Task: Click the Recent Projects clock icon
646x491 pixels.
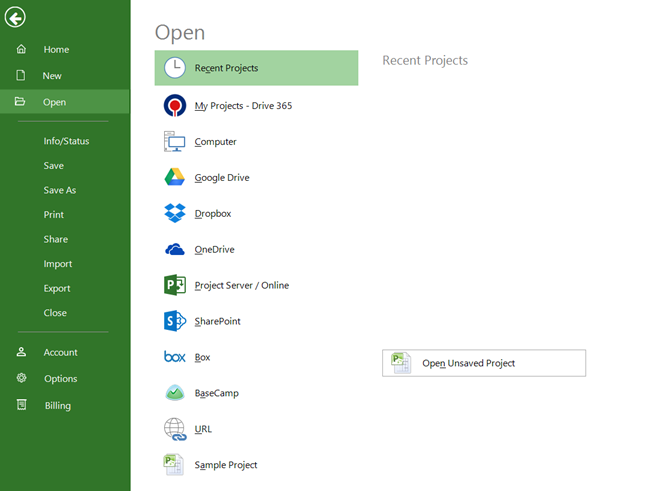Action: click(x=175, y=68)
